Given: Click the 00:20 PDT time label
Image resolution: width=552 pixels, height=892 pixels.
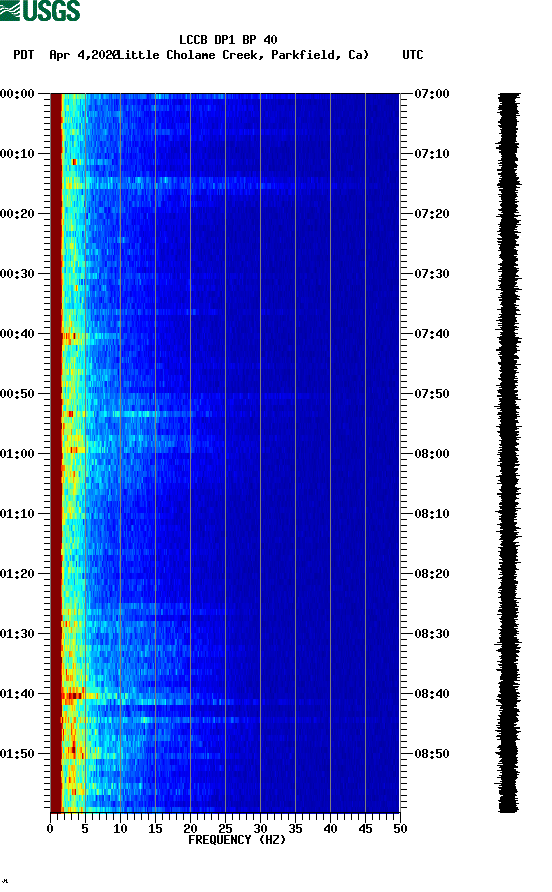Looking at the screenshot, I should (17, 213).
